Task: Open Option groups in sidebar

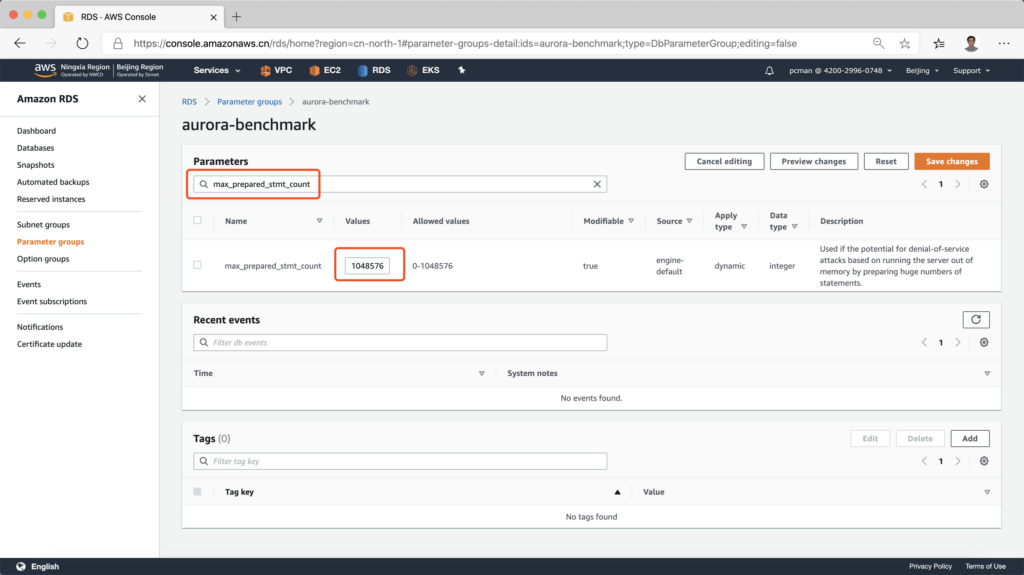Action: click(43, 259)
